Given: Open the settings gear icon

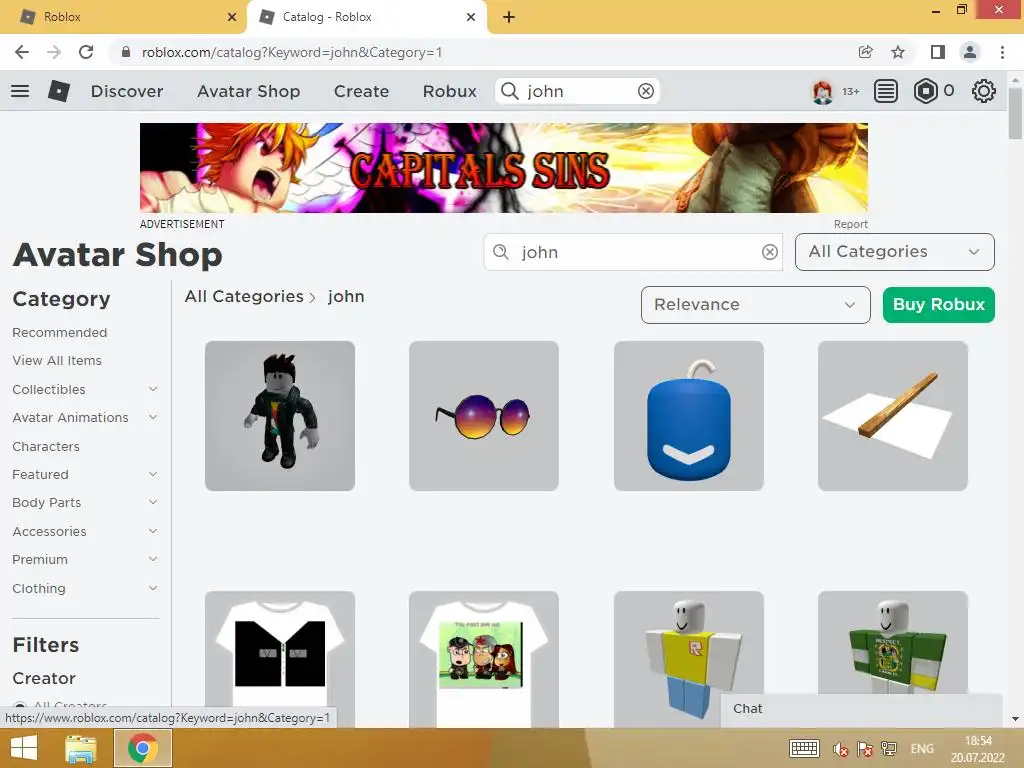Looking at the screenshot, I should click(x=984, y=91).
